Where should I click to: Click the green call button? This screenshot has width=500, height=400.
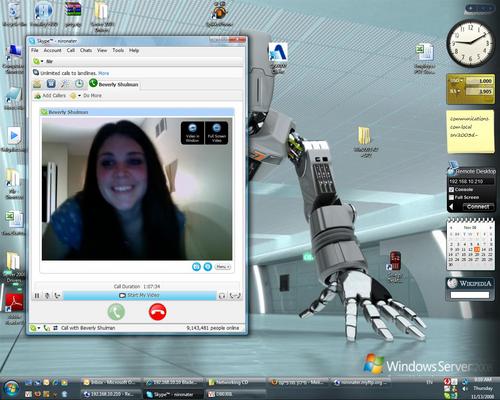coord(116,312)
